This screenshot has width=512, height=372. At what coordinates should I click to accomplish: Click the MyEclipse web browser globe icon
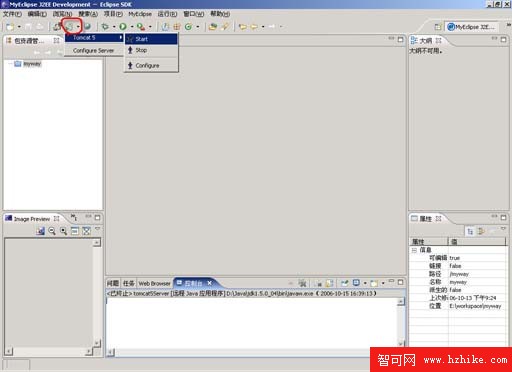87,27
